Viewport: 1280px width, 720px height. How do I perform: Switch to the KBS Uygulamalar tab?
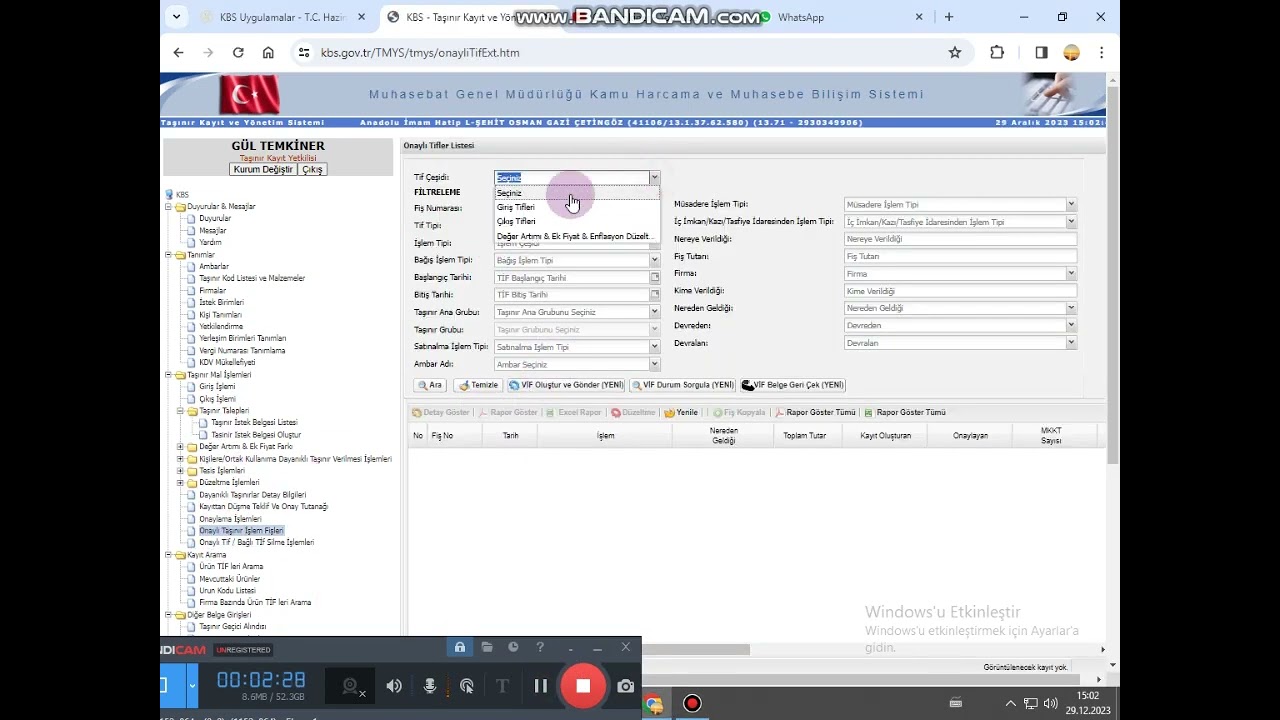click(284, 17)
